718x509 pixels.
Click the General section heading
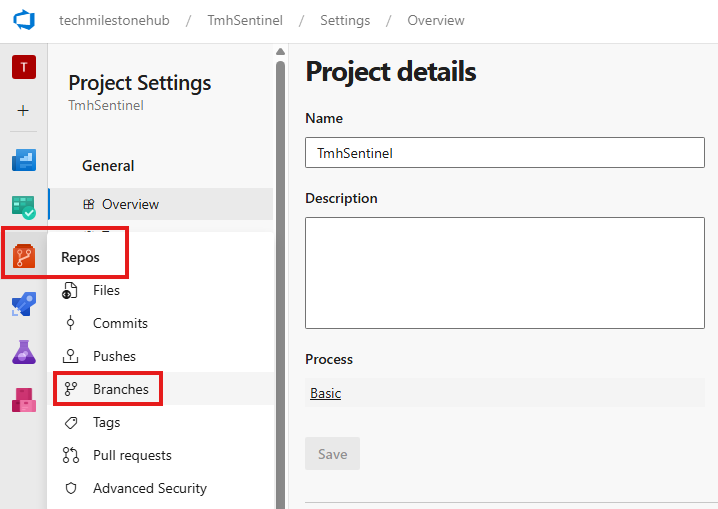coord(108,166)
